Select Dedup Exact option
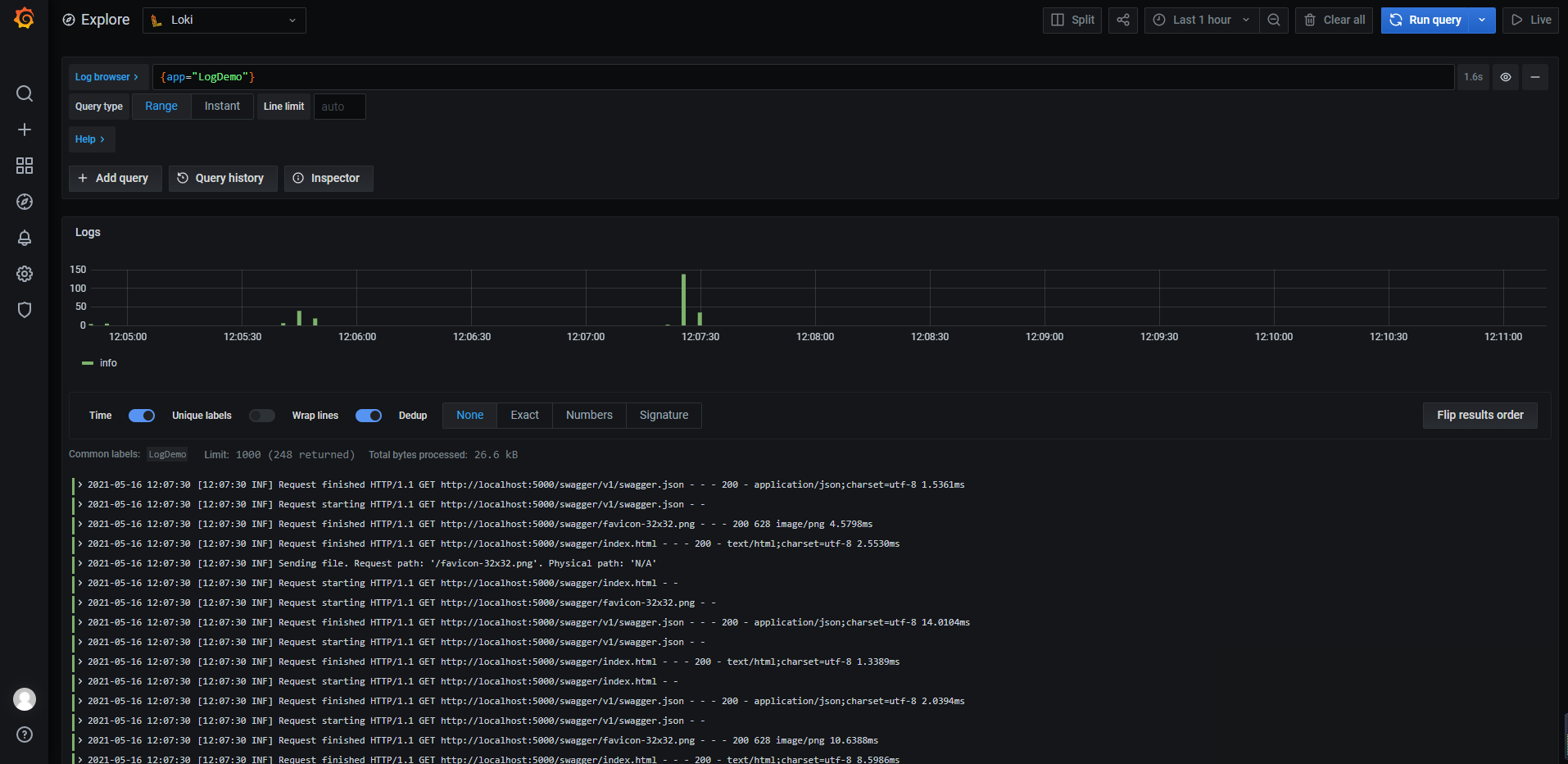 point(525,416)
